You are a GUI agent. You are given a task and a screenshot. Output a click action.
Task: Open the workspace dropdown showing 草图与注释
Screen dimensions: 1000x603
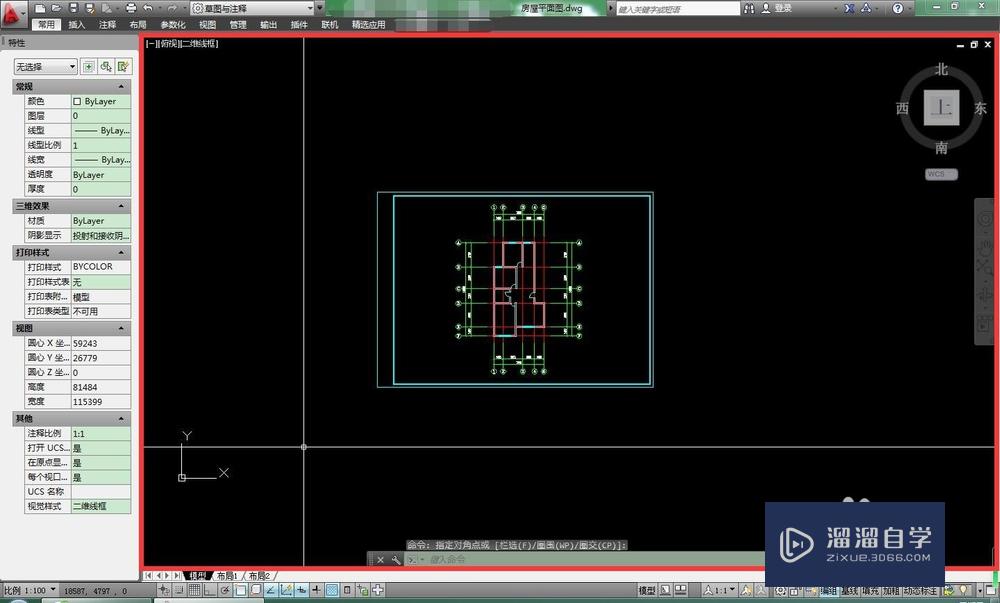click(x=250, y=7)
